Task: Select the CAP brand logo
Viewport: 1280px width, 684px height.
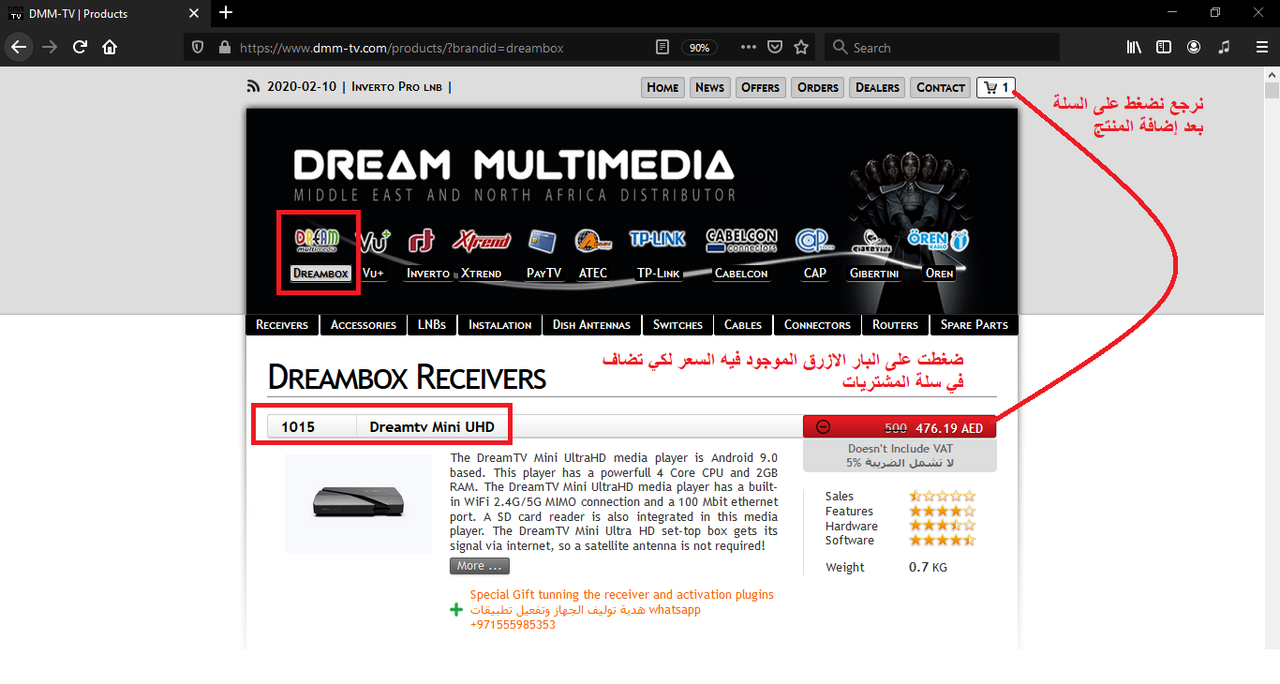Action: click(x=814, y=241)
